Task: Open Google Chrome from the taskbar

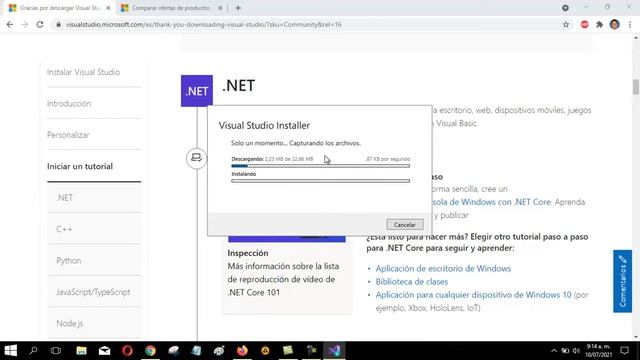Action: click(150, 351)
